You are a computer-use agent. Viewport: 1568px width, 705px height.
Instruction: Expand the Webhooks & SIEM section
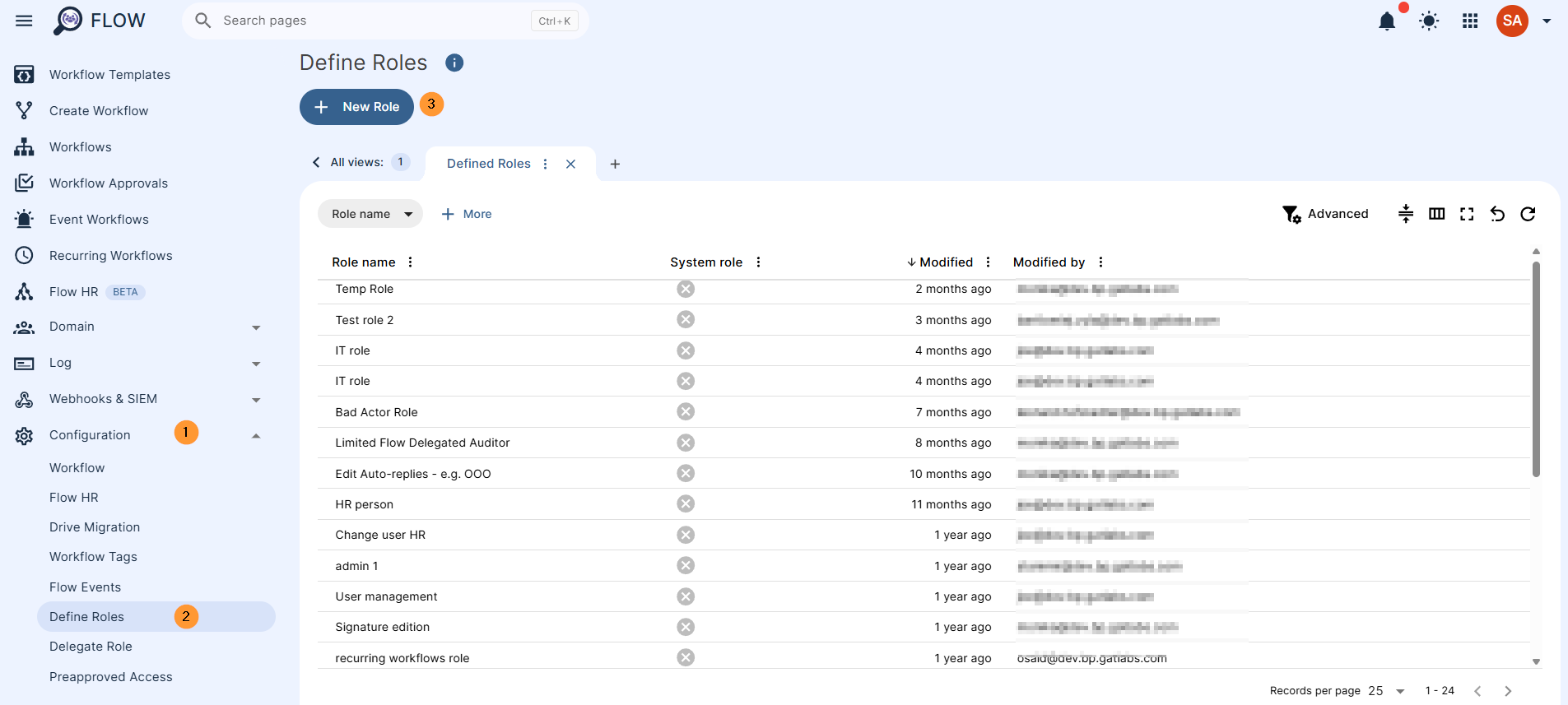256,400
